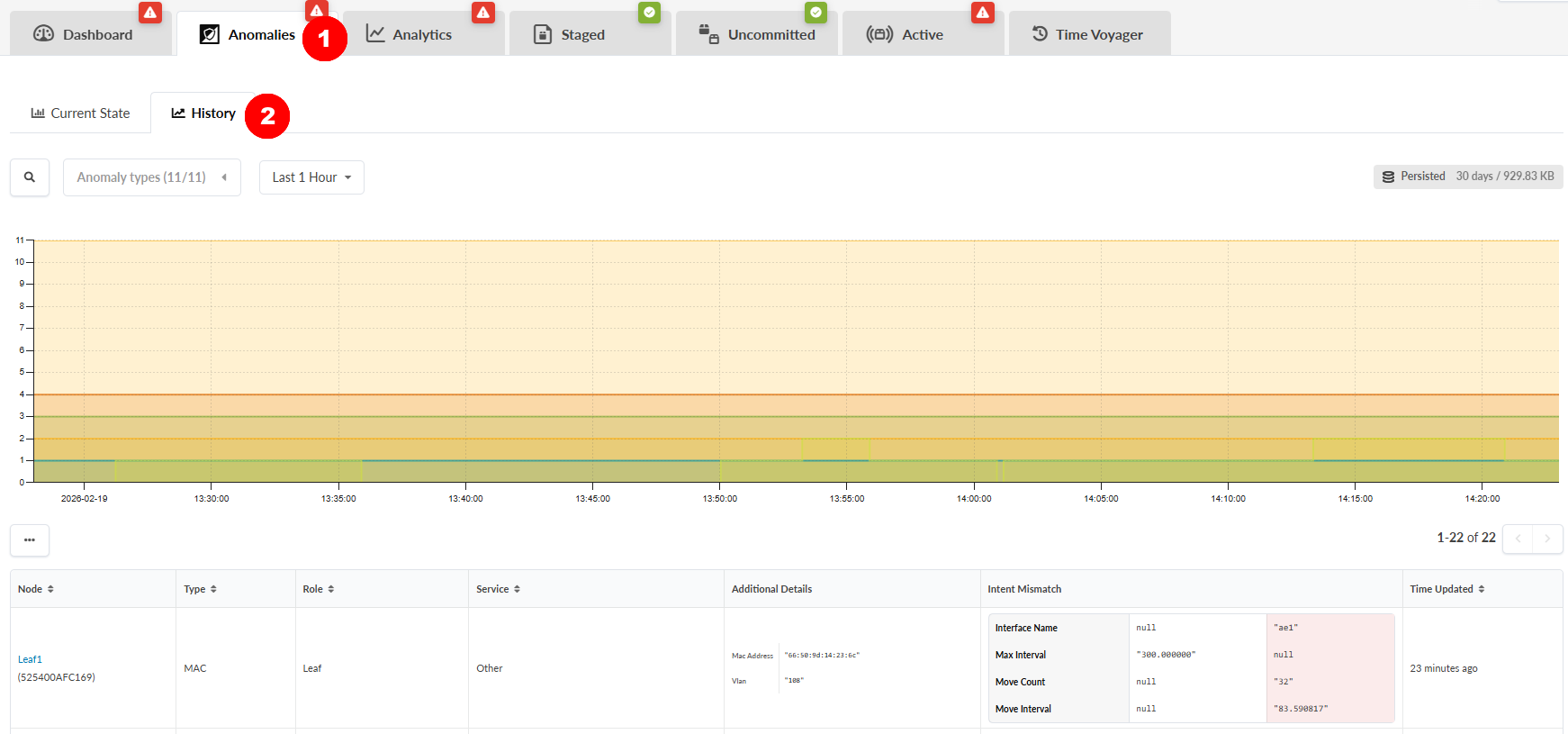The height and width of the screenshot is (734, 1568).
Task: Click the "300.000000" Max Interval value
Action: [1166, 655]
